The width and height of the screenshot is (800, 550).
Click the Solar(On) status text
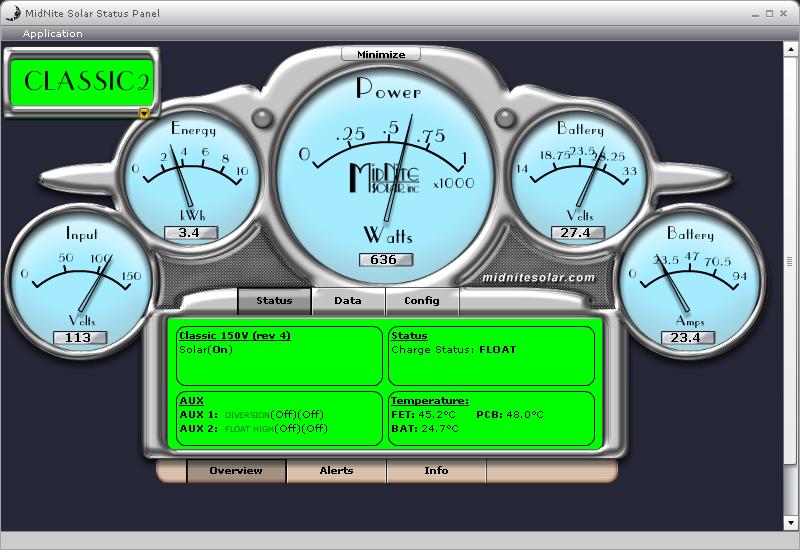coord(206,350)
